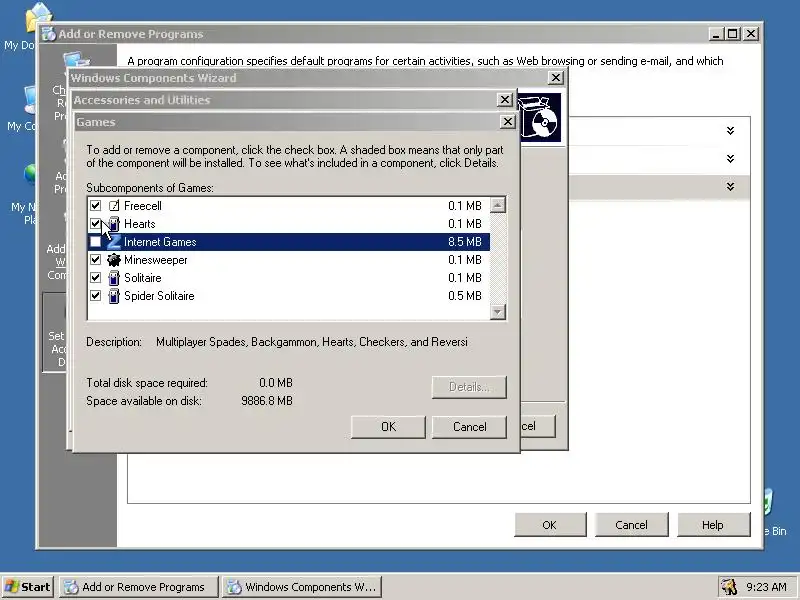The height and width of the screenshot is (600, 800).
Task: Open the Start menu
Action: click(x=28, y=587)
